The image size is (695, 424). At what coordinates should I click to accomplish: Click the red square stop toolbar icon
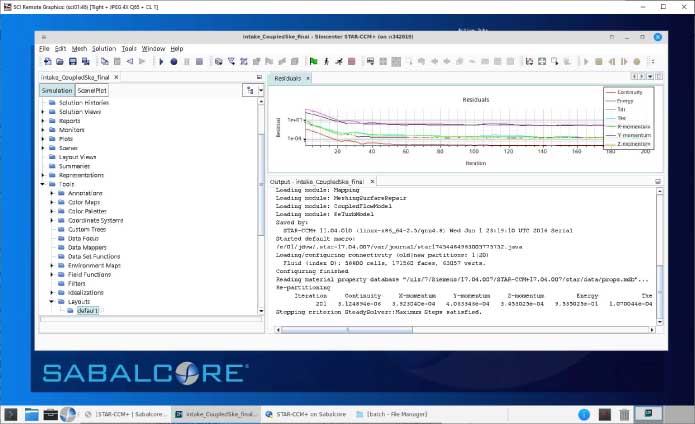click(x=351, y=62)
